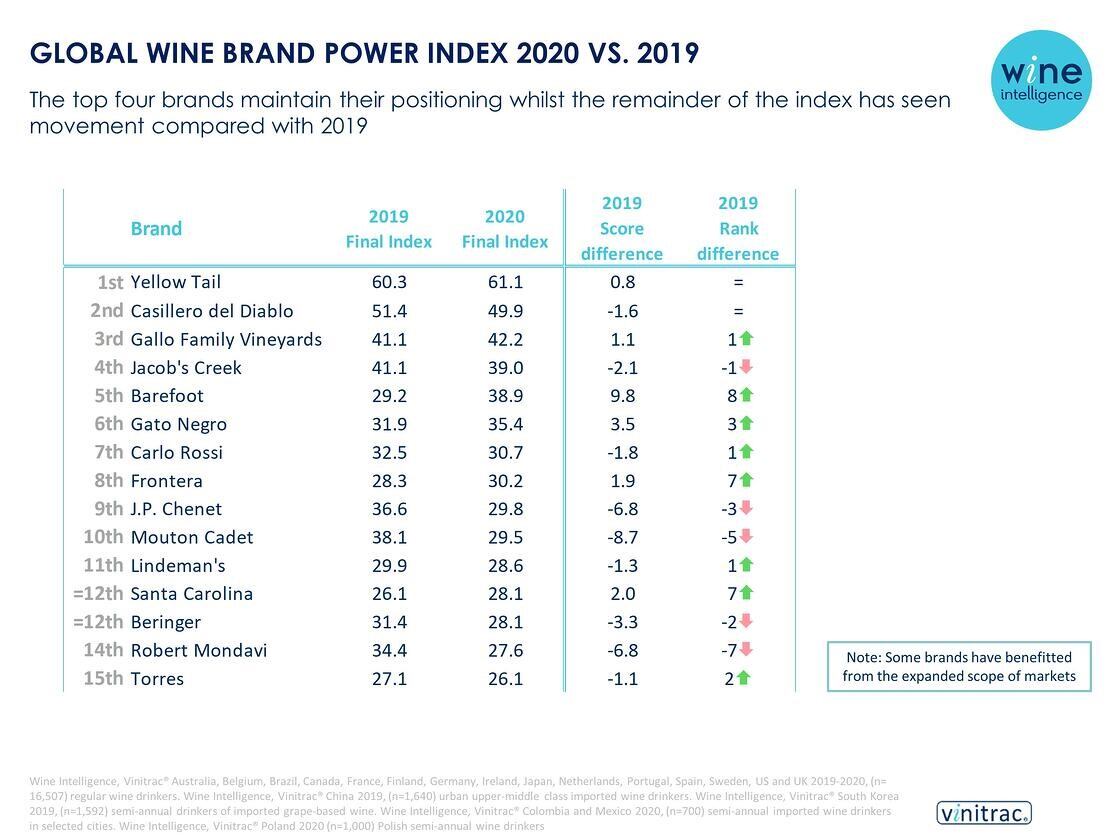Click the Vinitrac logo at bottom right
1120x840 pixels.
[x=983, y=813]
